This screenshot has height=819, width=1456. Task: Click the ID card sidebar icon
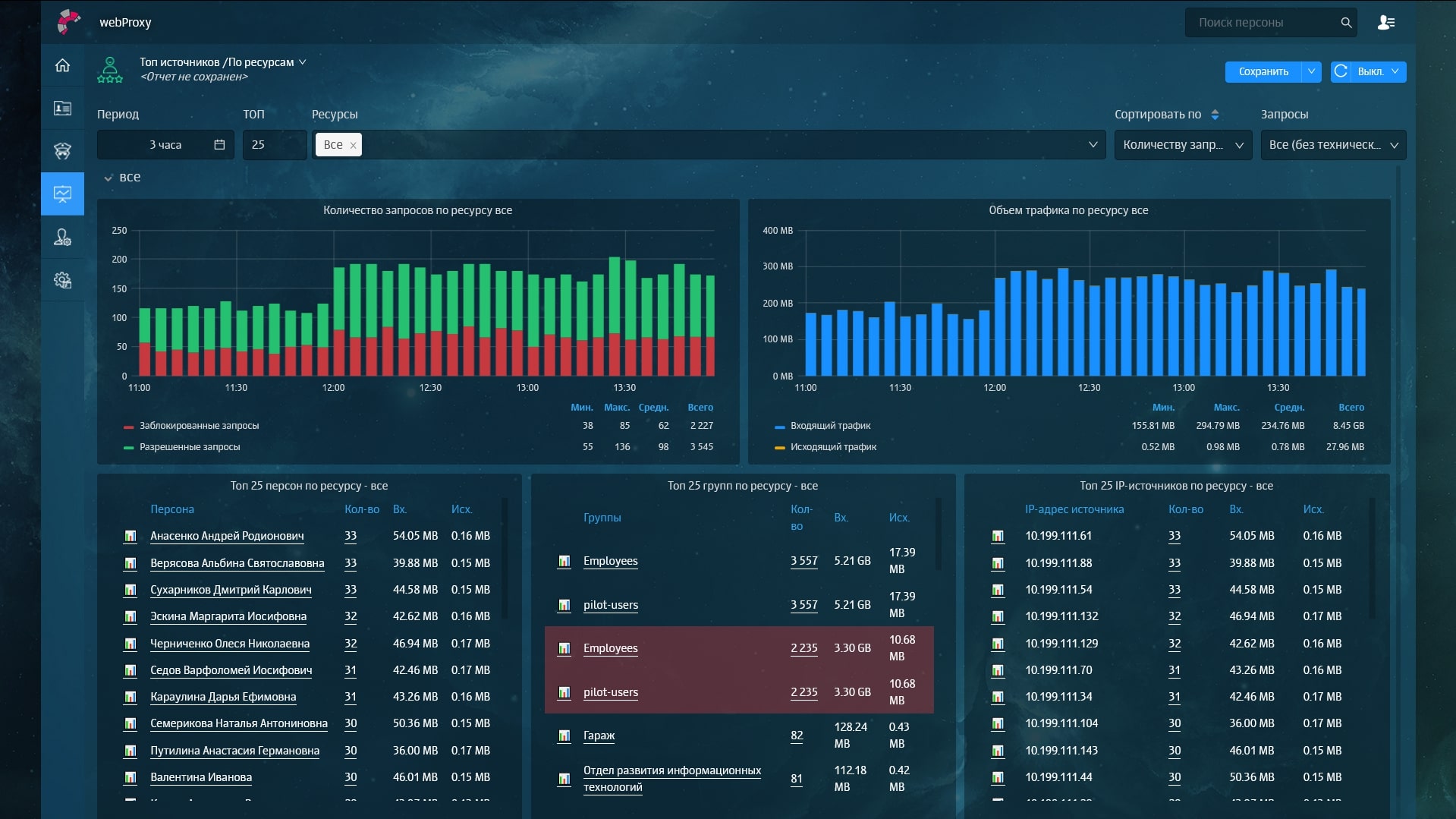tap(63, 109)
